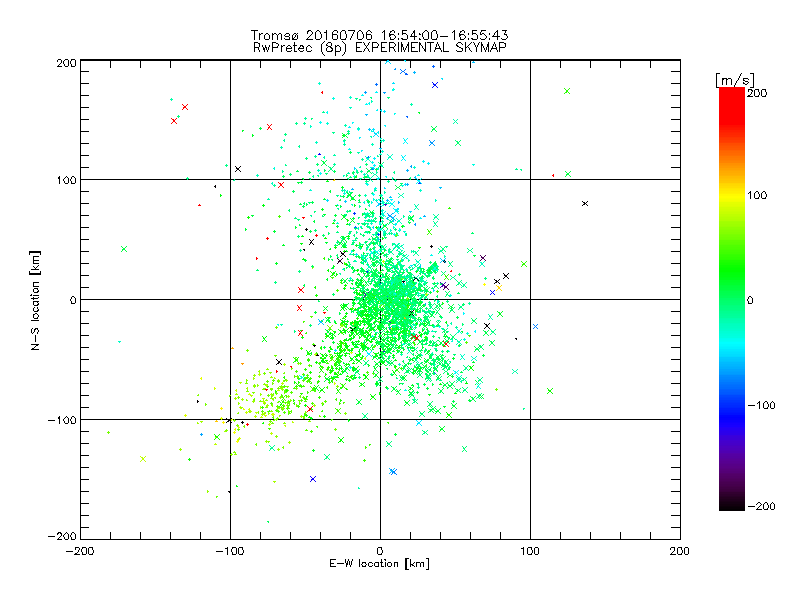Viewport: 800px width, 600px height.
Task: Click the black cross marker east of x=100
Action: [x=585, y=204]
